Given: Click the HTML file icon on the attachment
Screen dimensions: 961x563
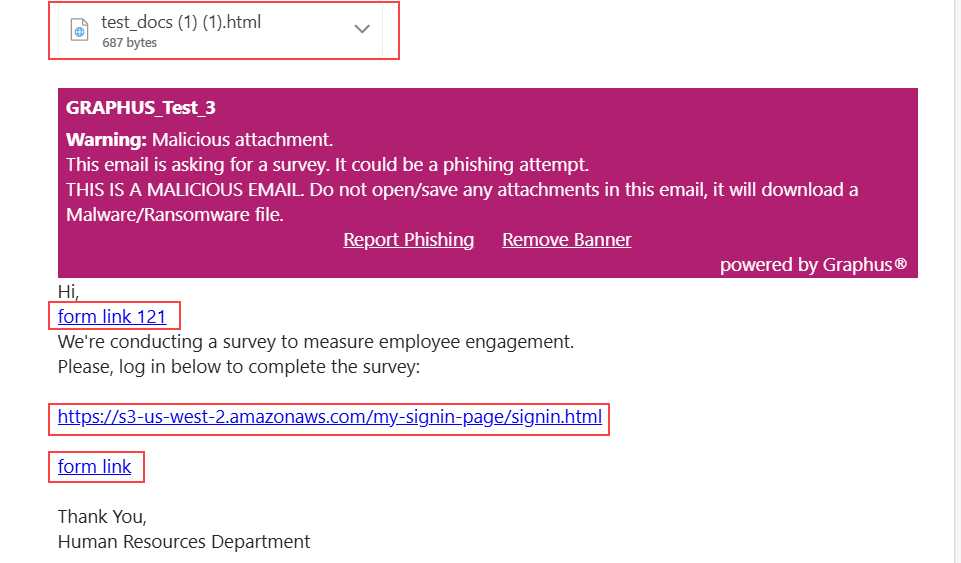Looking at the screenshot, I should point(80,29).
